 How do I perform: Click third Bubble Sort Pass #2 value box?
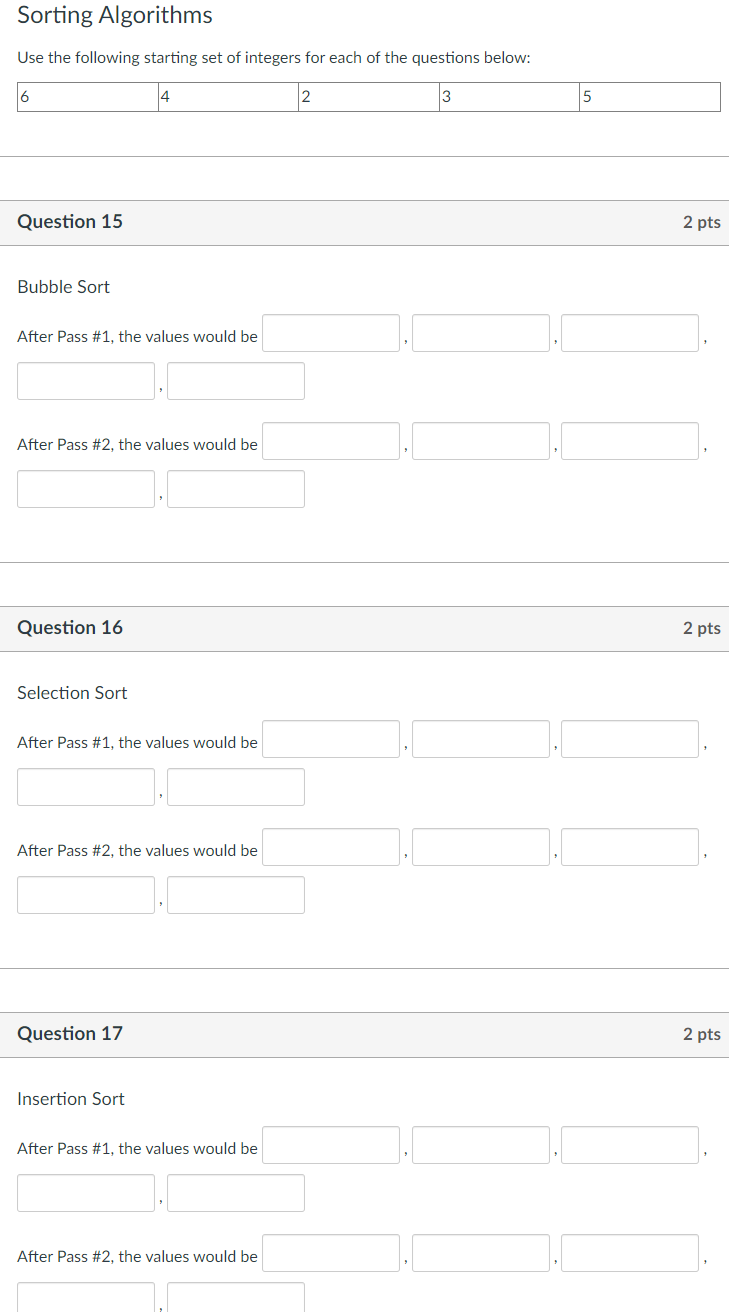pos(630,441)
